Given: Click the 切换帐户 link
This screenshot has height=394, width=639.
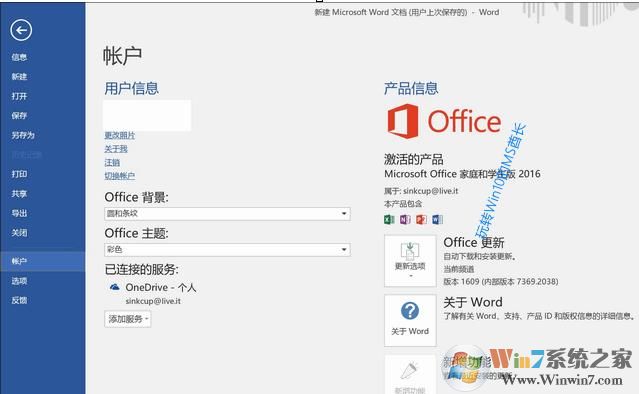Looking at the screenshot, I should click(119, 176).
